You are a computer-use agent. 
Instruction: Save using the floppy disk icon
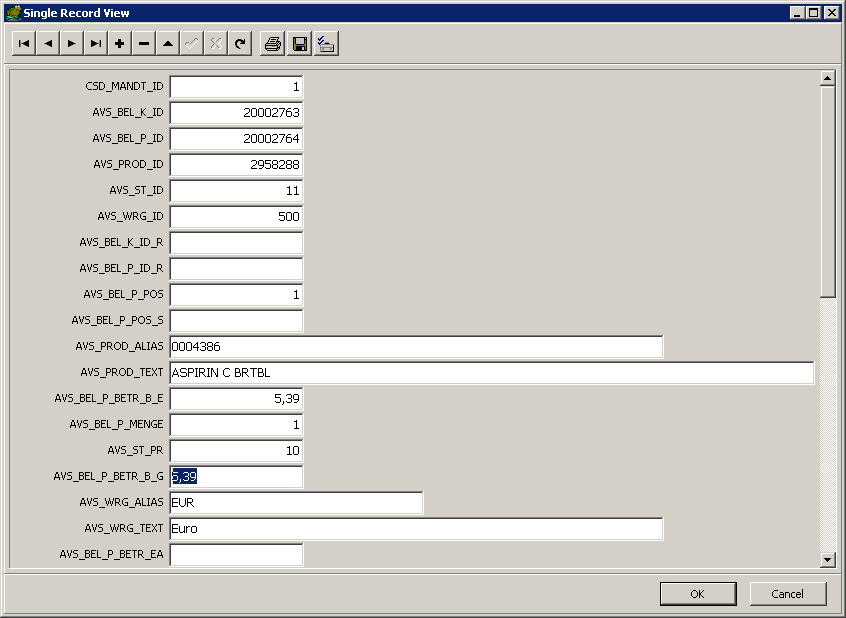(x=299, y=44)
